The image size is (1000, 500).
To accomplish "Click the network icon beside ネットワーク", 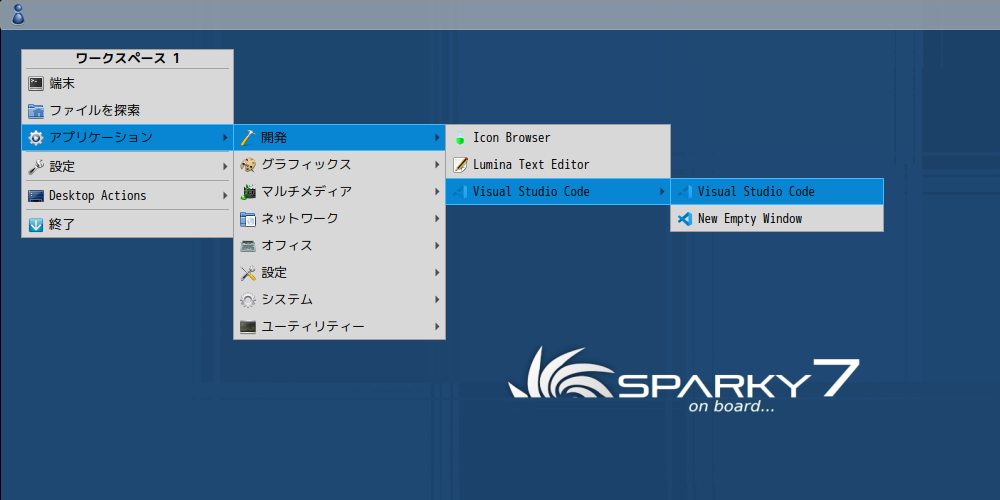I will pos(247,219).
